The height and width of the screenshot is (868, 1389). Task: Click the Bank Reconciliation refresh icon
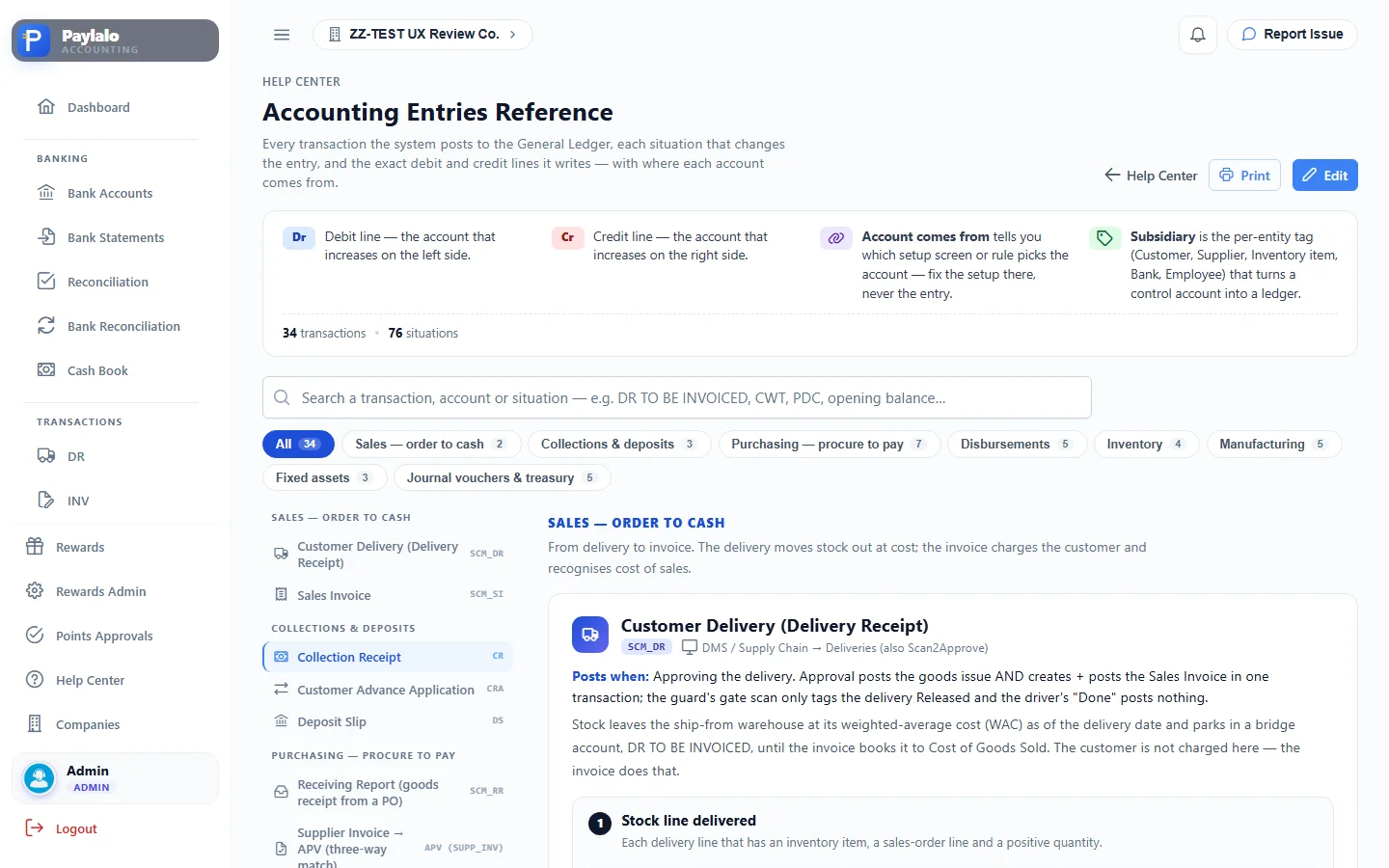point(46,326)
